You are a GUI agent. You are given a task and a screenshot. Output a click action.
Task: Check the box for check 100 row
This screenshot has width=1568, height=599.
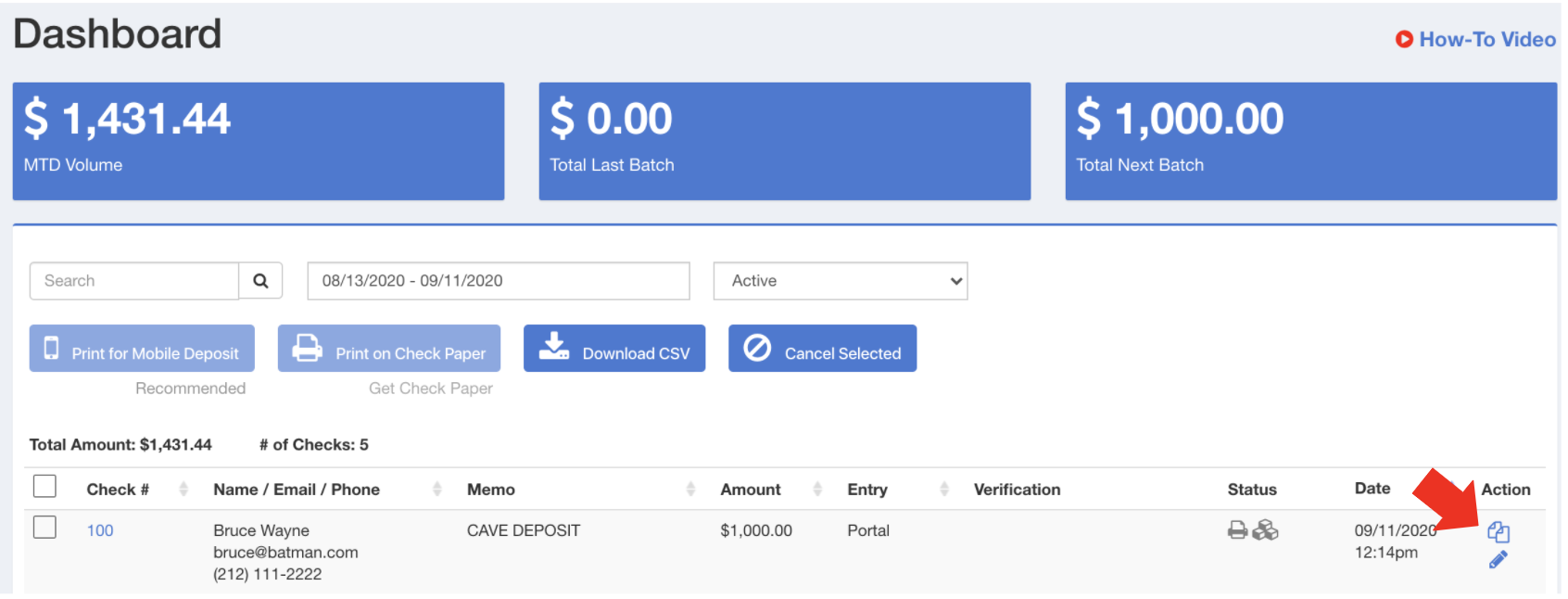click(x=44, y=528)
